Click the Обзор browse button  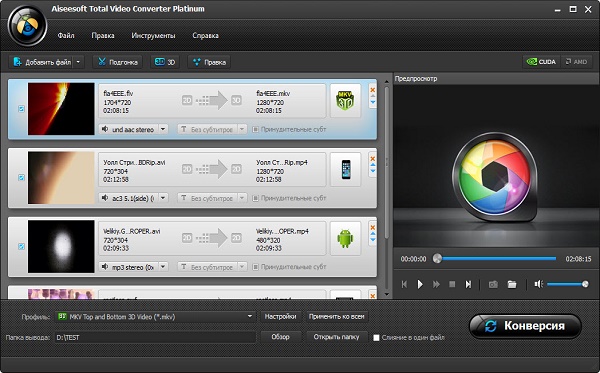[x=280, y=337]
